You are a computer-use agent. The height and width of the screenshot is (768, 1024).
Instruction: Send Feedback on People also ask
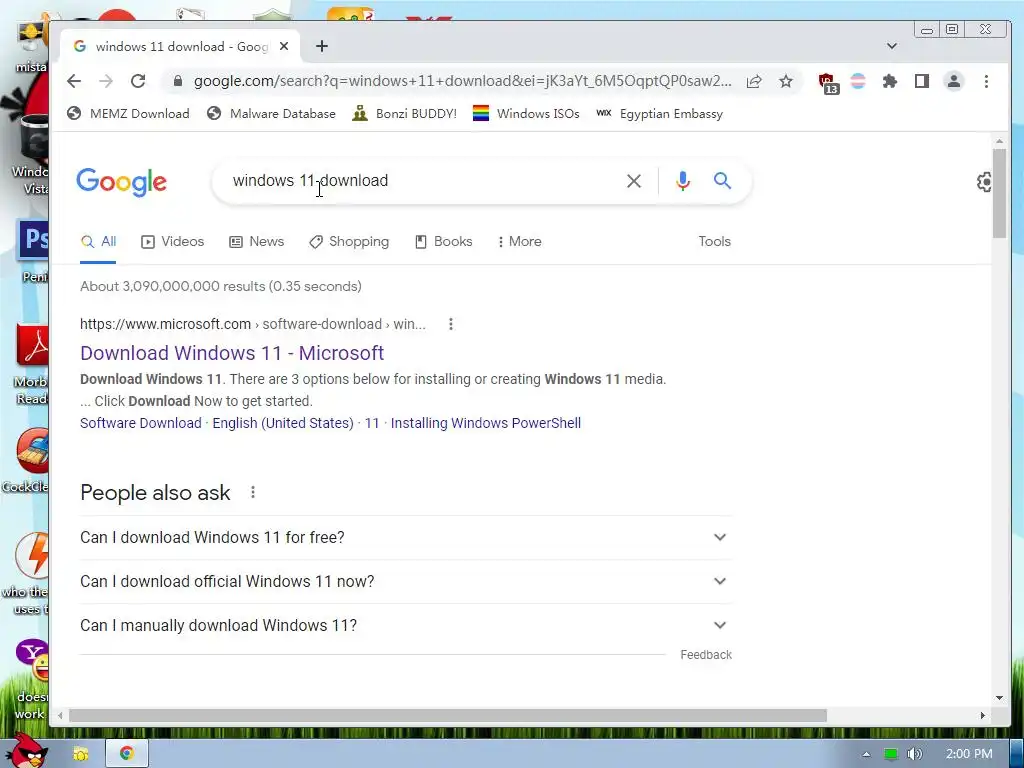(706, 655)
